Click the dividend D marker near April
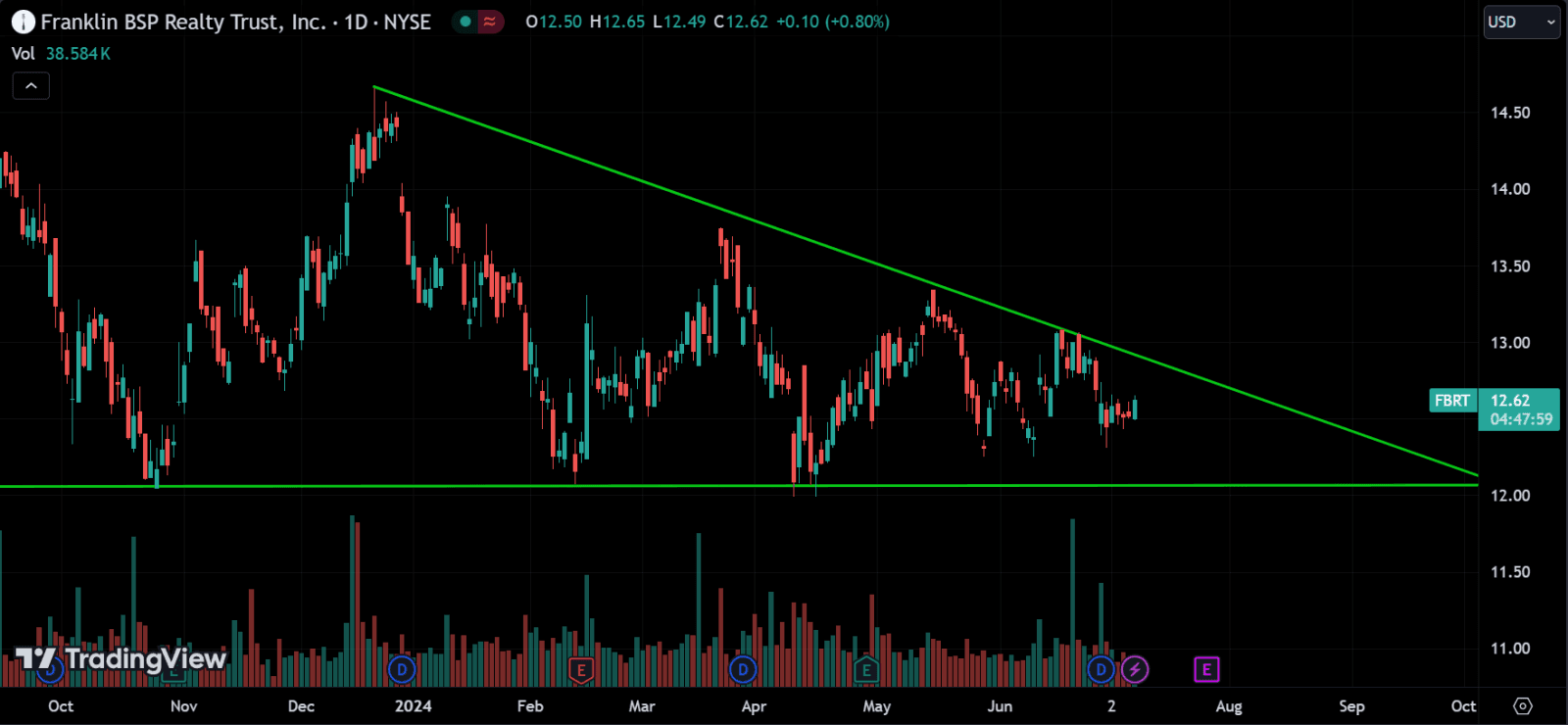 point(743,670)
